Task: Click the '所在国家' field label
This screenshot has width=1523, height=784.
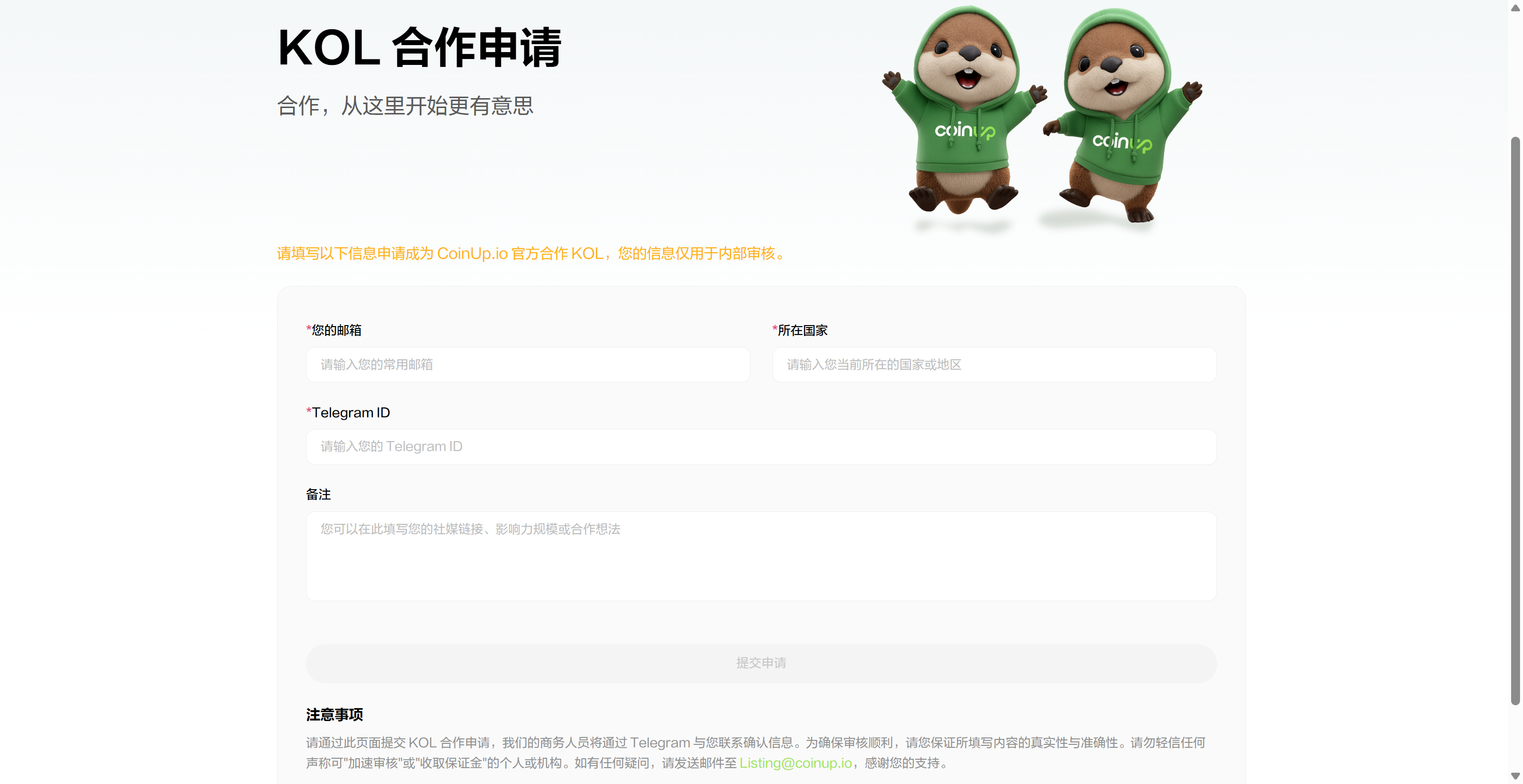Action: click(800, 330)
